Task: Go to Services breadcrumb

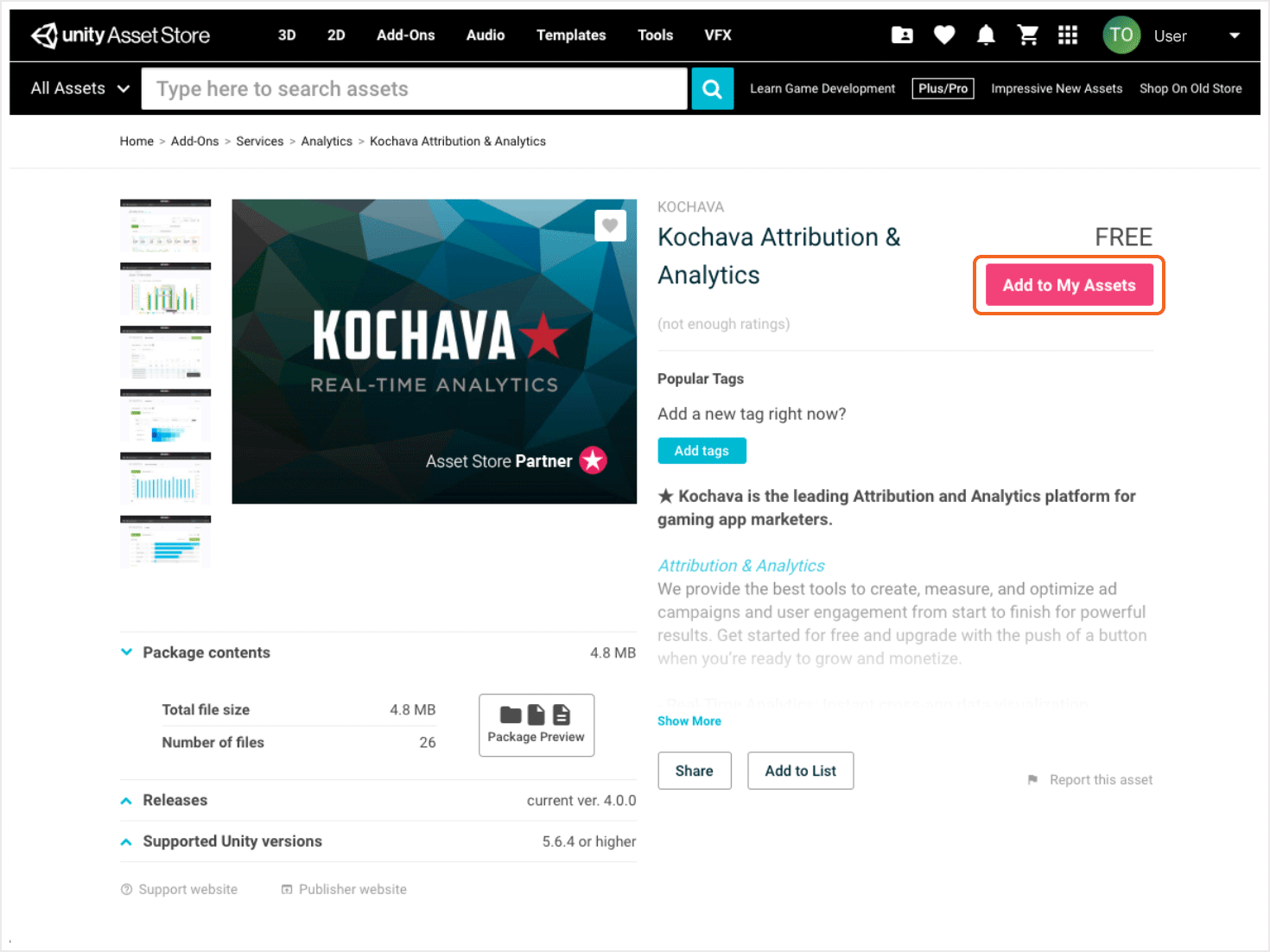Action: pyautogui.click(x=260, y=141)
